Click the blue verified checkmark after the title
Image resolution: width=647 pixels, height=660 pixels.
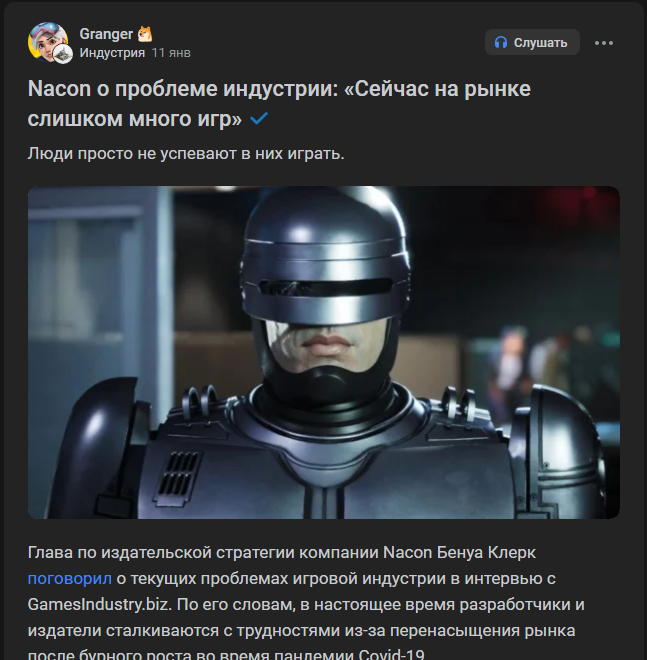pyautogui.click(x=259, y=119)
